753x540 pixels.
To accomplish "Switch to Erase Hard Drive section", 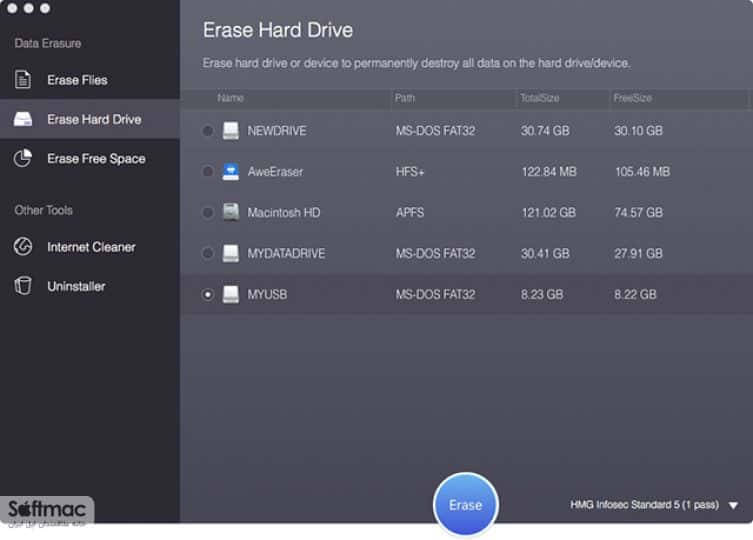I will coord(90,119).
